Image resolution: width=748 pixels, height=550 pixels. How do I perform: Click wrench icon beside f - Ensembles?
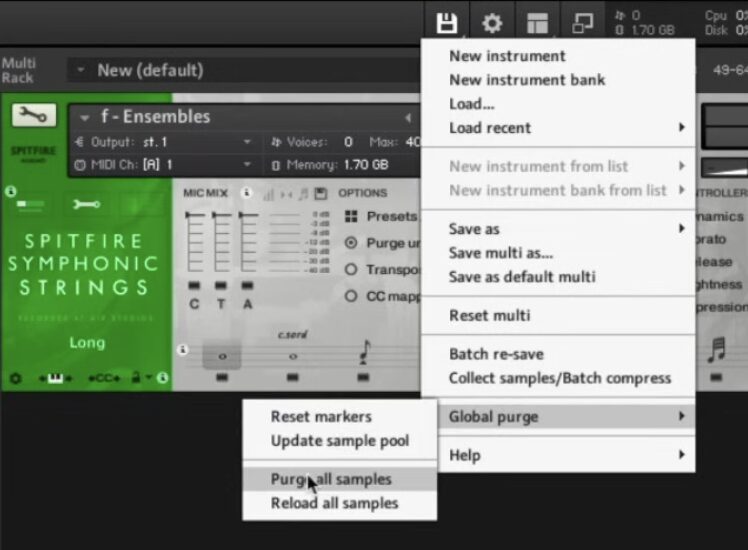coord(34,115)
